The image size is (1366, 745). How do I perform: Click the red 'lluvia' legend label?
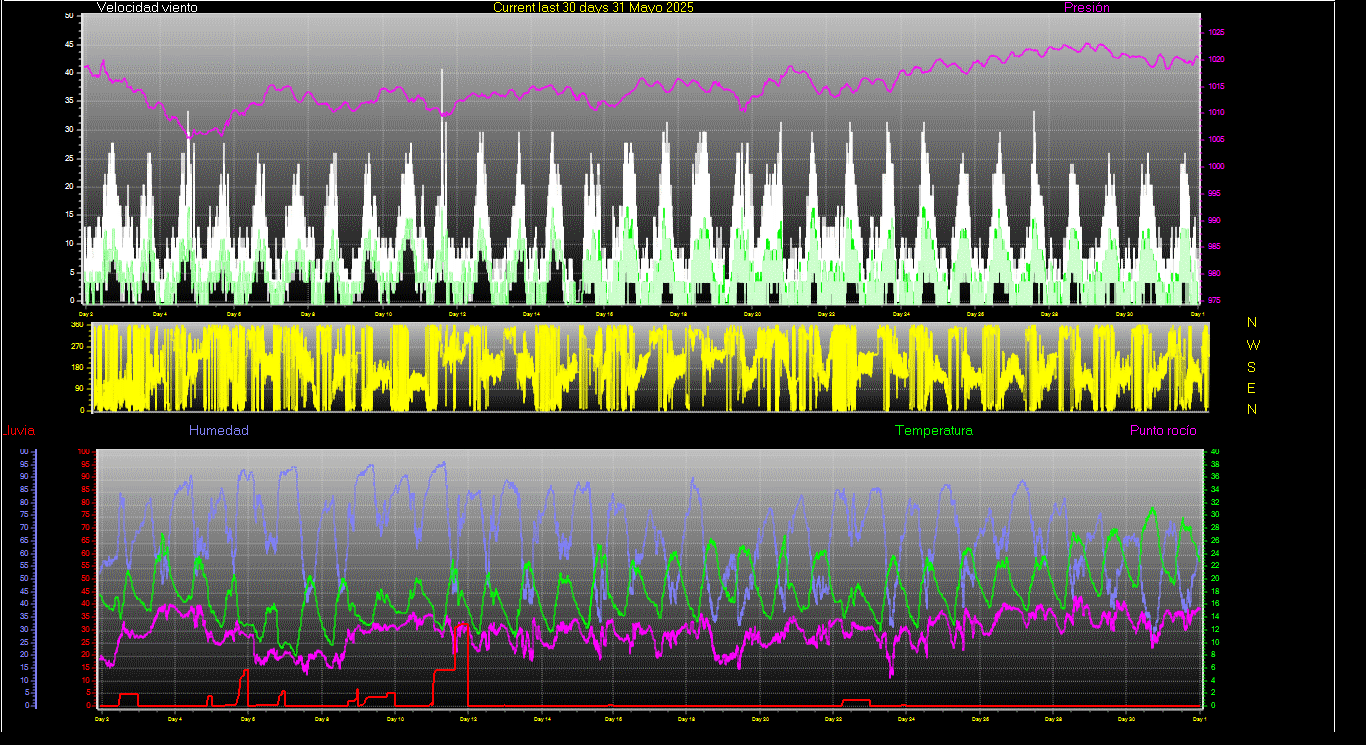[x=20, y=431]
